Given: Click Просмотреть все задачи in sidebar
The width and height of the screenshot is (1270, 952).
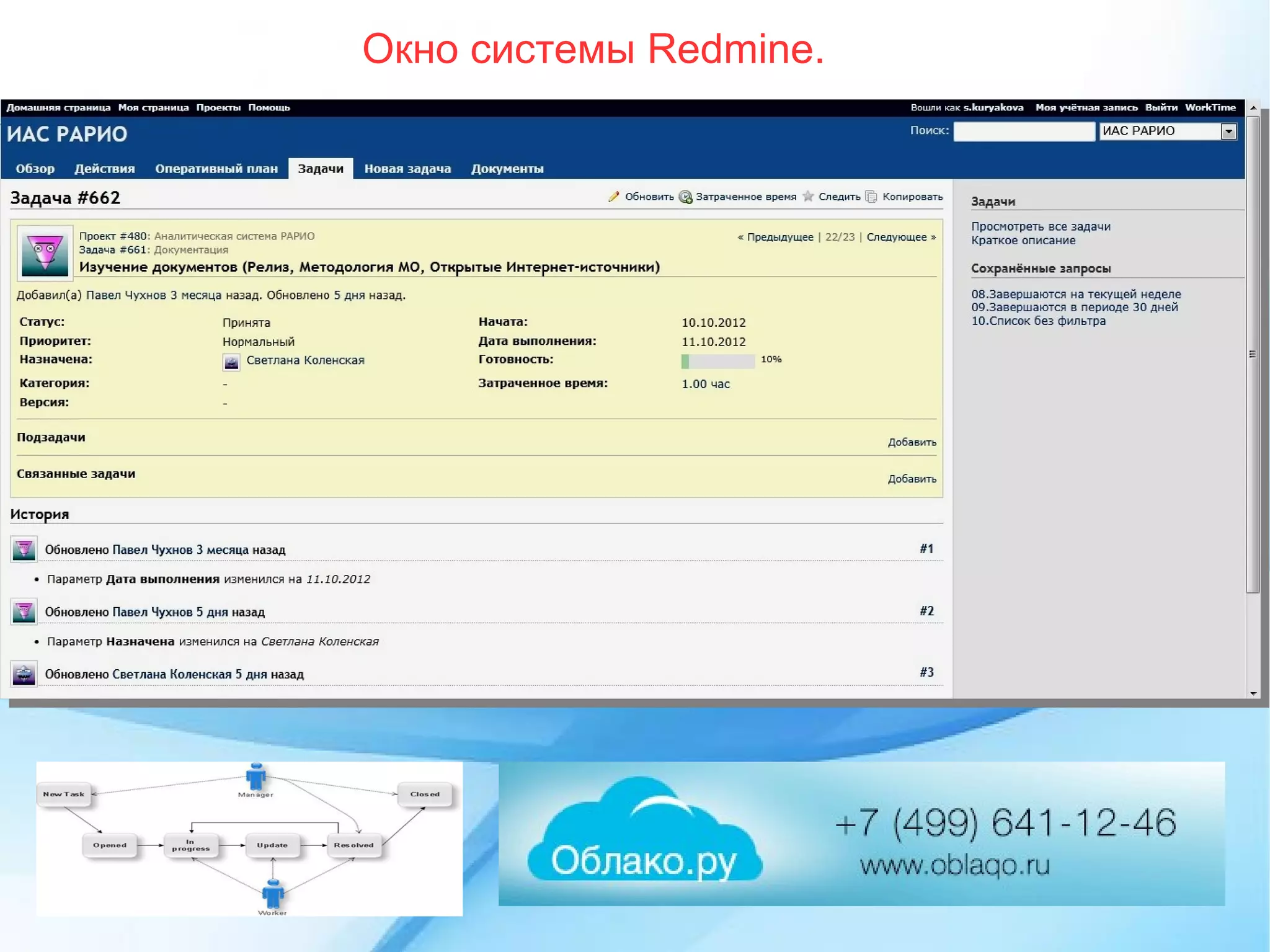Looking at the screenshot, I should click(1041, 226).
